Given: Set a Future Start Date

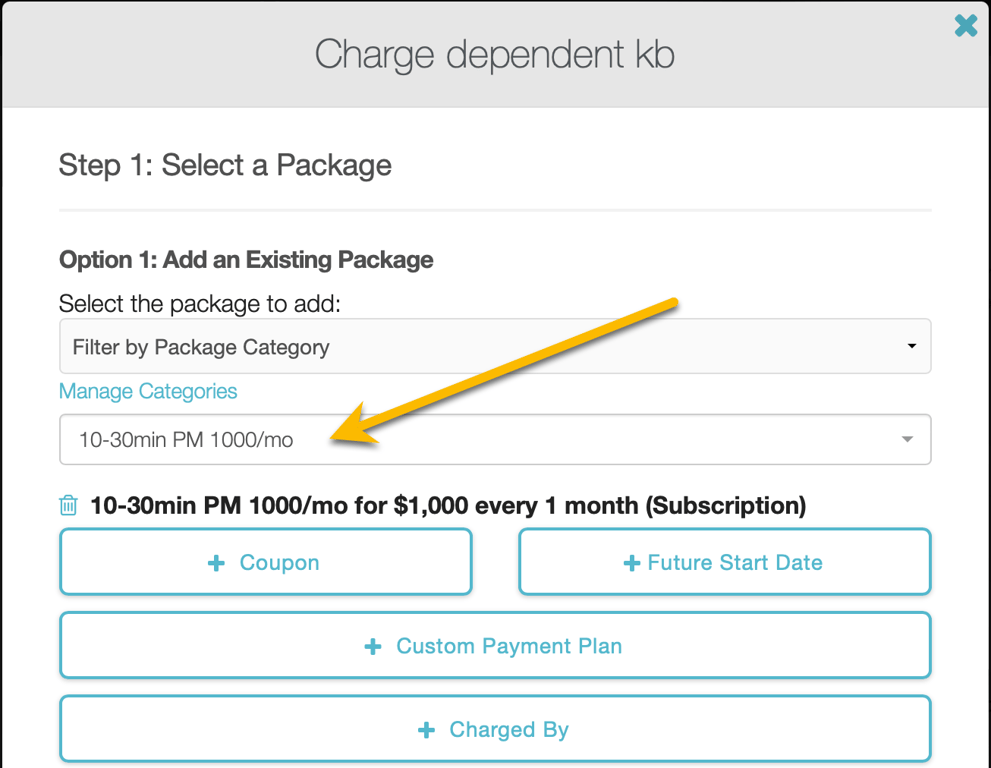Looking at the screenshot, I should tap(724, 562).
